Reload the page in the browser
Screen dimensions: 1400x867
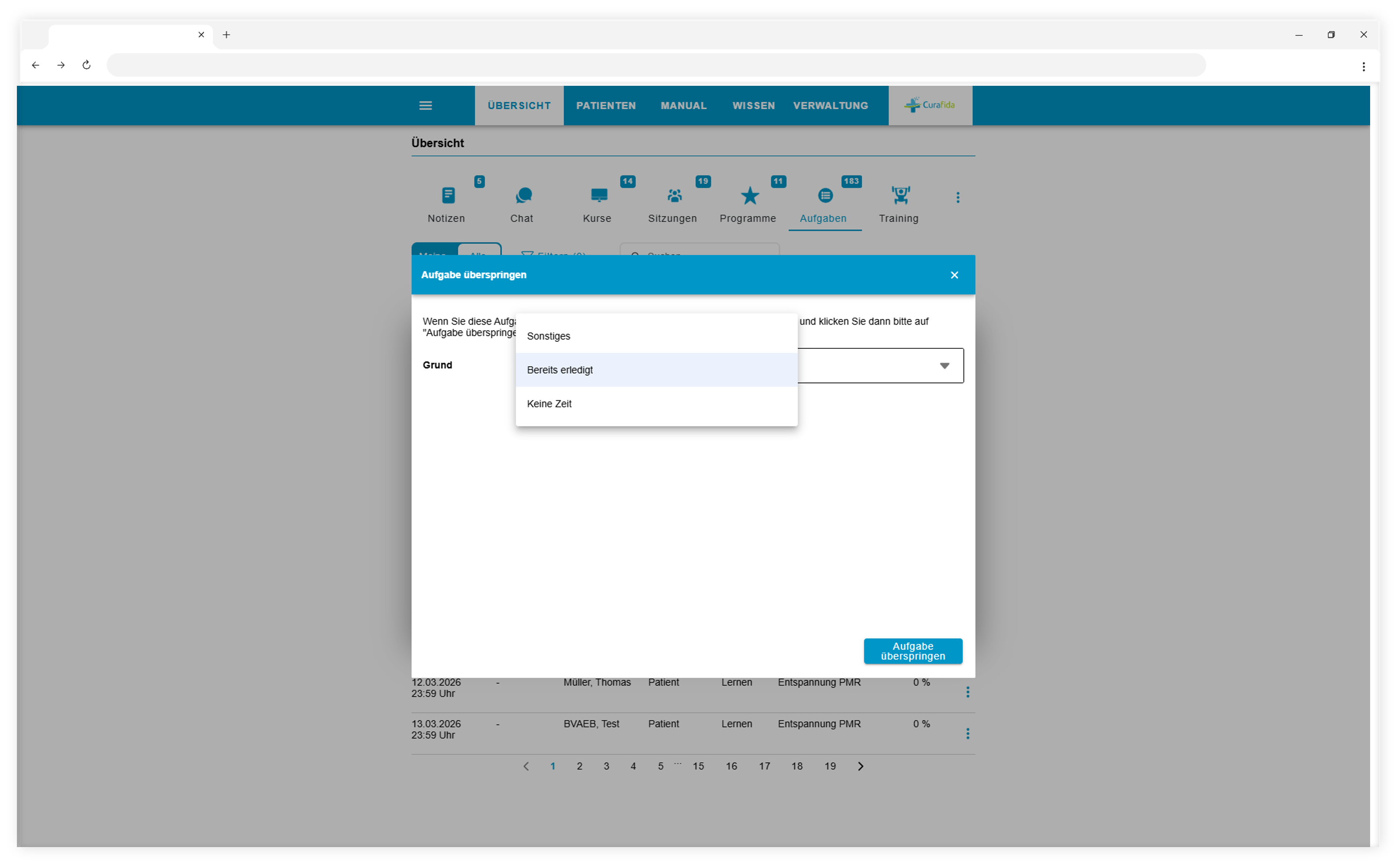pos(87,65)
